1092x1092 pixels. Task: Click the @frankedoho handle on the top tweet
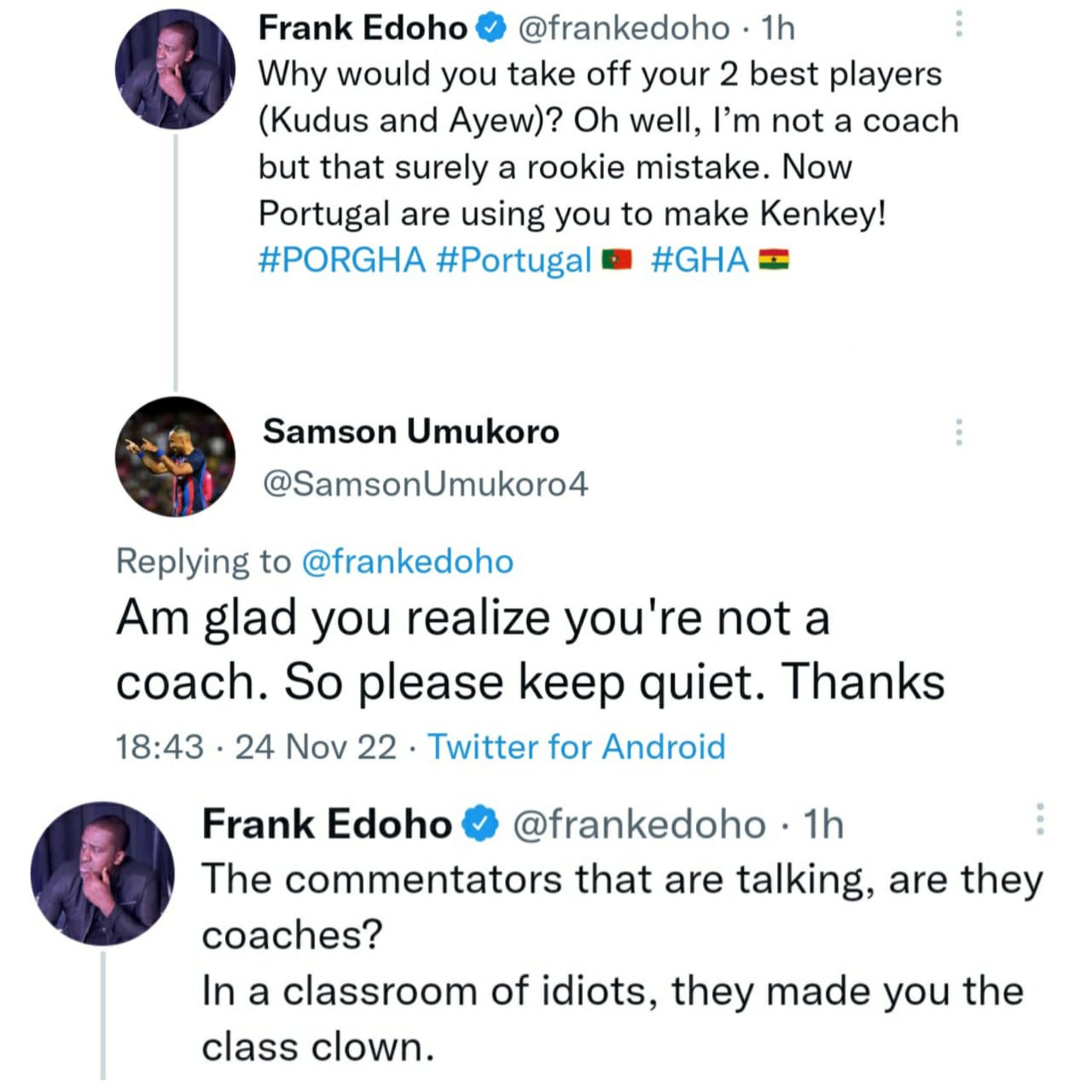point(624,28)
